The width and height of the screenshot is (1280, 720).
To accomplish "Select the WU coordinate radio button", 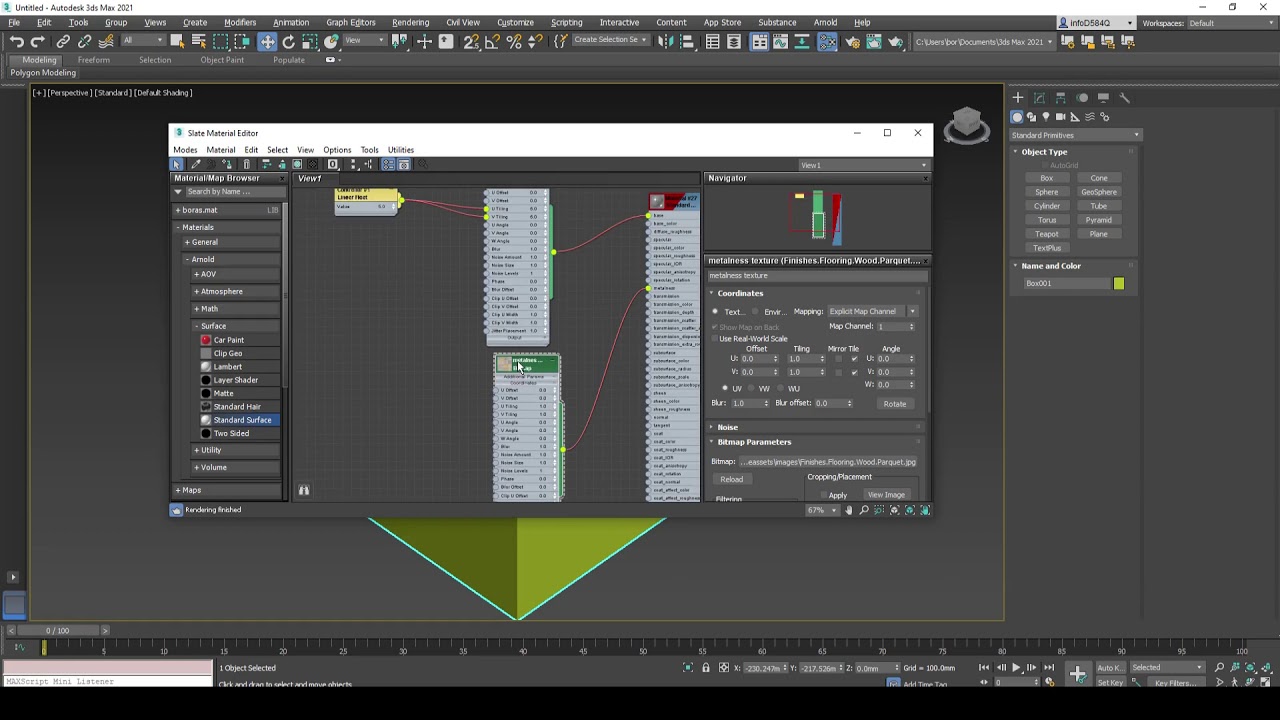I will (781, 388).
